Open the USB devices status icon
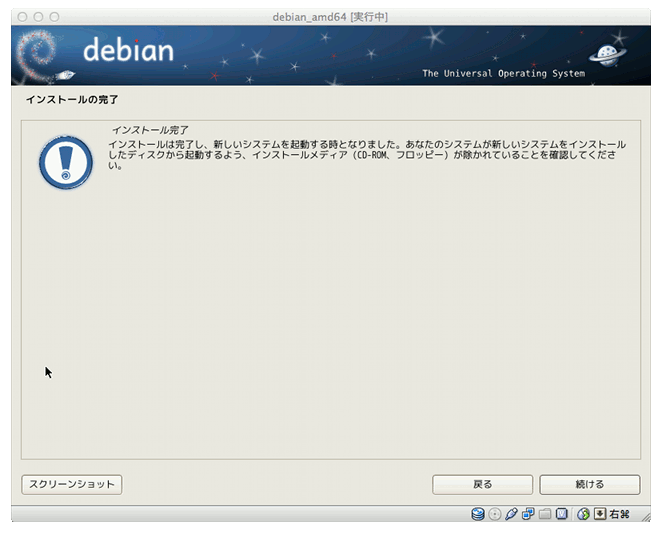The width and height of the screenshot is (662, 538). [x=512, y=514]
